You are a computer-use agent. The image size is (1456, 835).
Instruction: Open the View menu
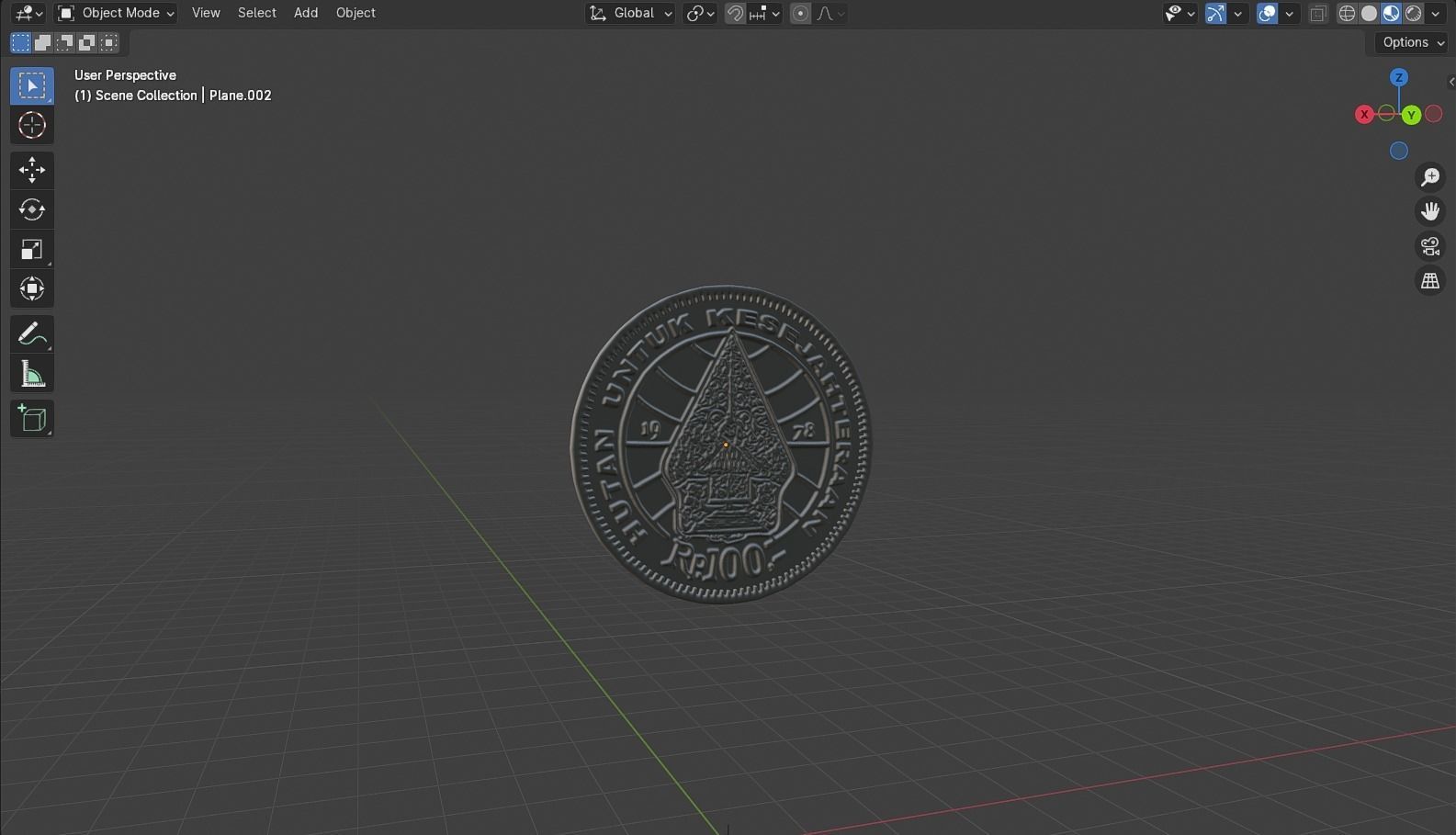[x=206, y=13]
